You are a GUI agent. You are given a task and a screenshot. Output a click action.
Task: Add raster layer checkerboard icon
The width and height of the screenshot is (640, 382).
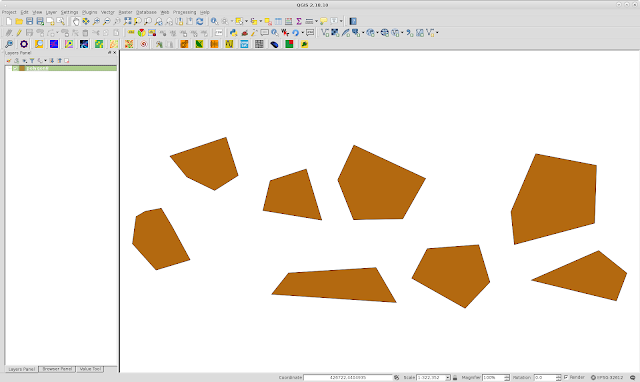click(335, 33)
